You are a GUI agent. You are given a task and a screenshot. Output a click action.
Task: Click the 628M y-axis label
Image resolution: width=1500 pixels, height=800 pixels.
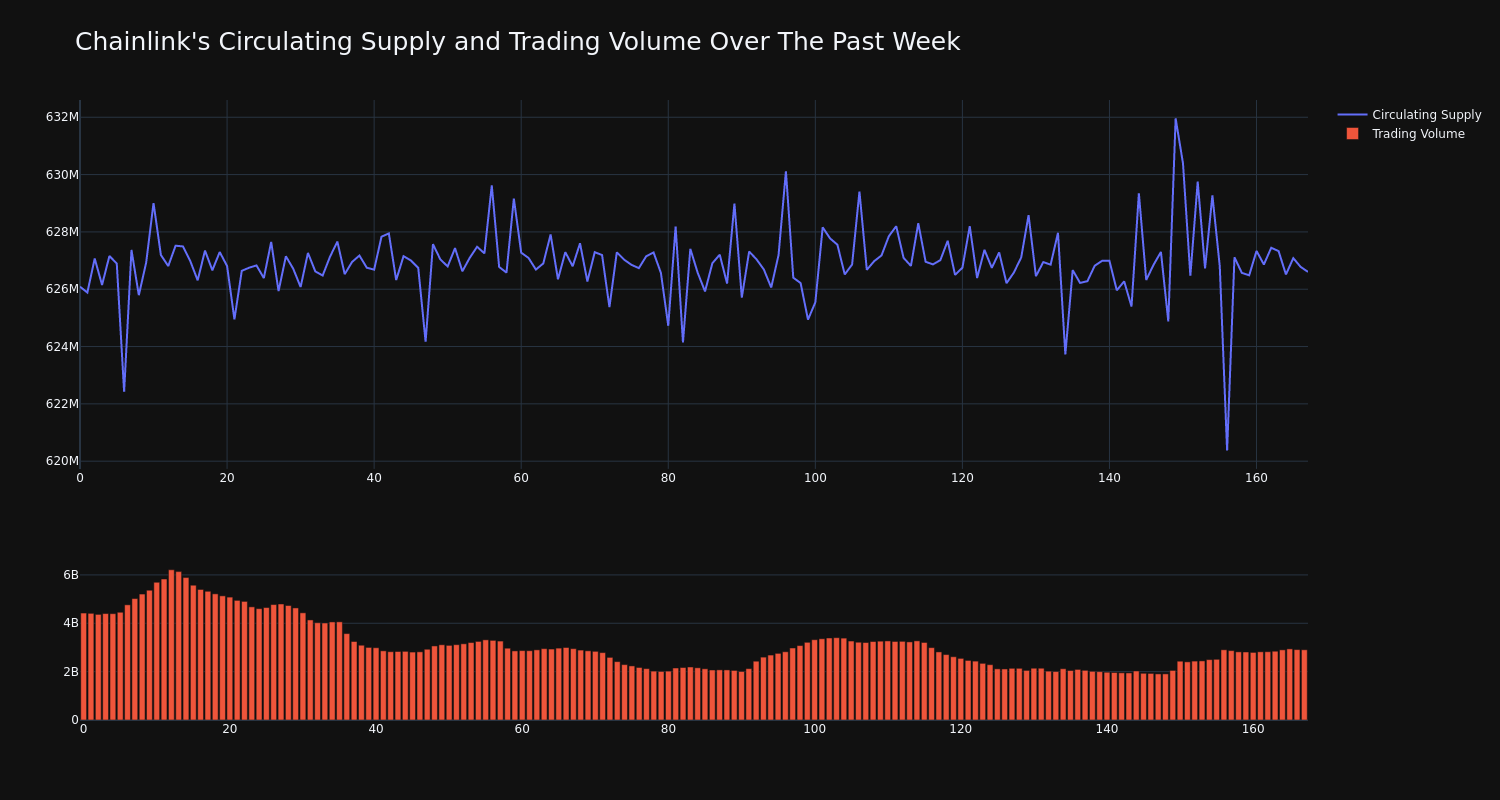[x=62, y=232]
